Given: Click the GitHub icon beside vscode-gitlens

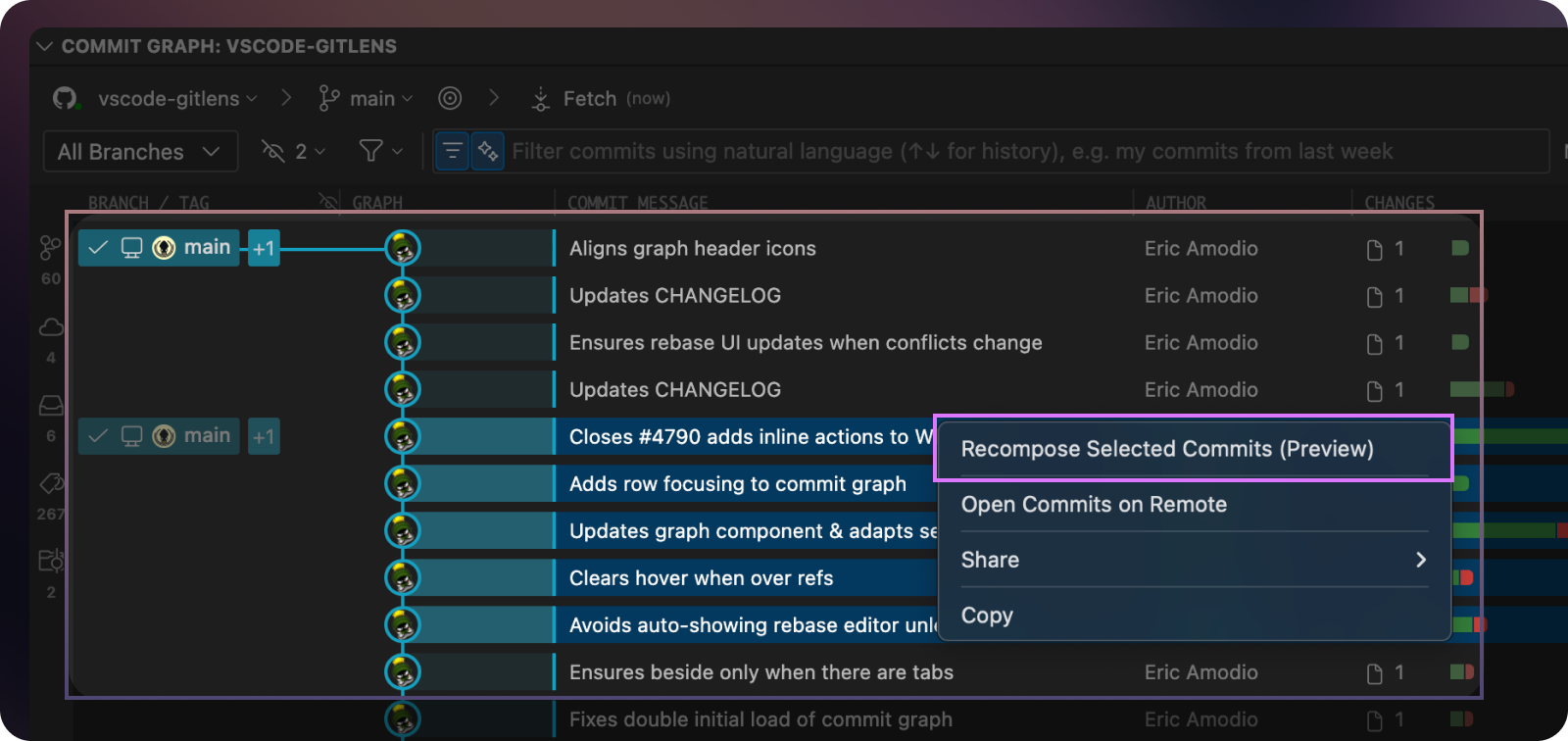Looking at the screenshot, I should (x=66, y=98).
